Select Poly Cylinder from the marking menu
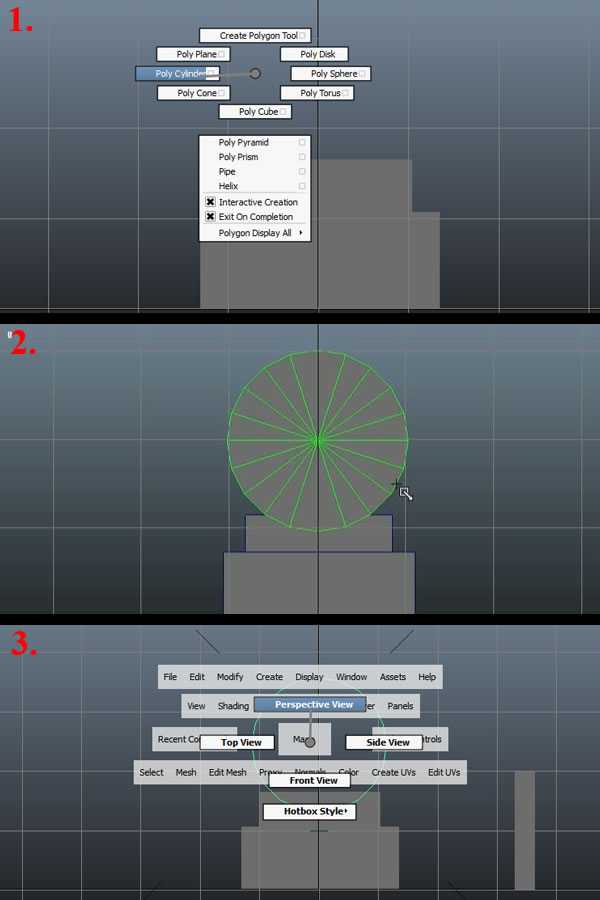 pyautogui.click(x=177, y=74)
